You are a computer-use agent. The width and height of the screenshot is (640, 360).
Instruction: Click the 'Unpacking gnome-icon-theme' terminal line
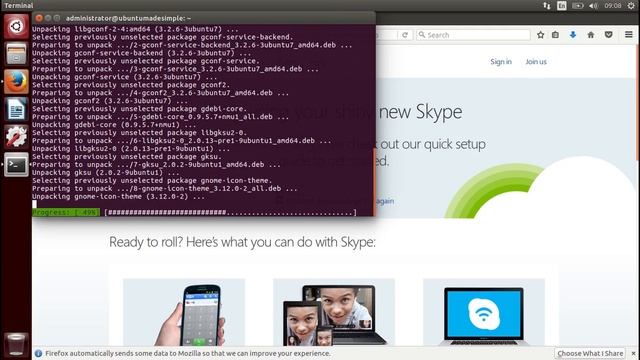118,196
